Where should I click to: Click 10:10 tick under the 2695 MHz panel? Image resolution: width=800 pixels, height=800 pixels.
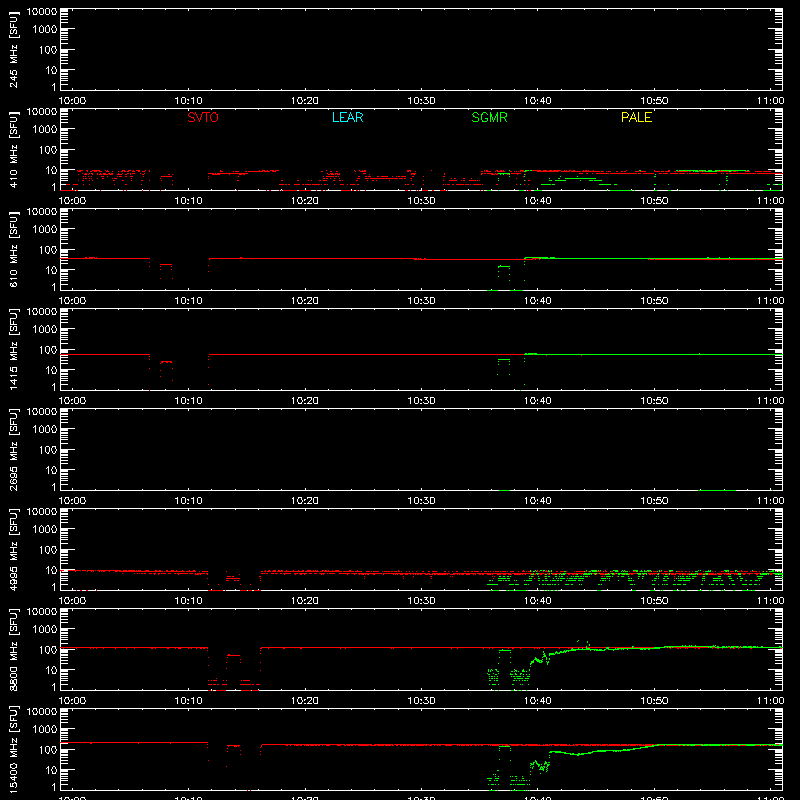pyautogui.click(x=188, y=501)
